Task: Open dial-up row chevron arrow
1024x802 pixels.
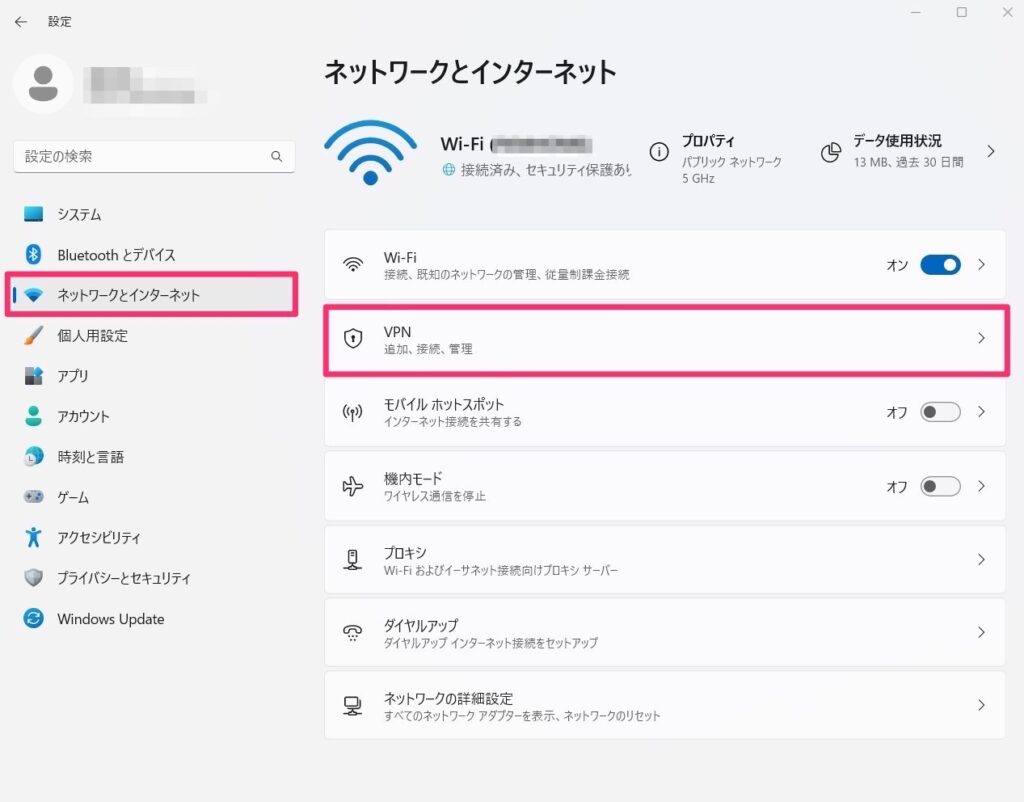Action: (981, 632)
